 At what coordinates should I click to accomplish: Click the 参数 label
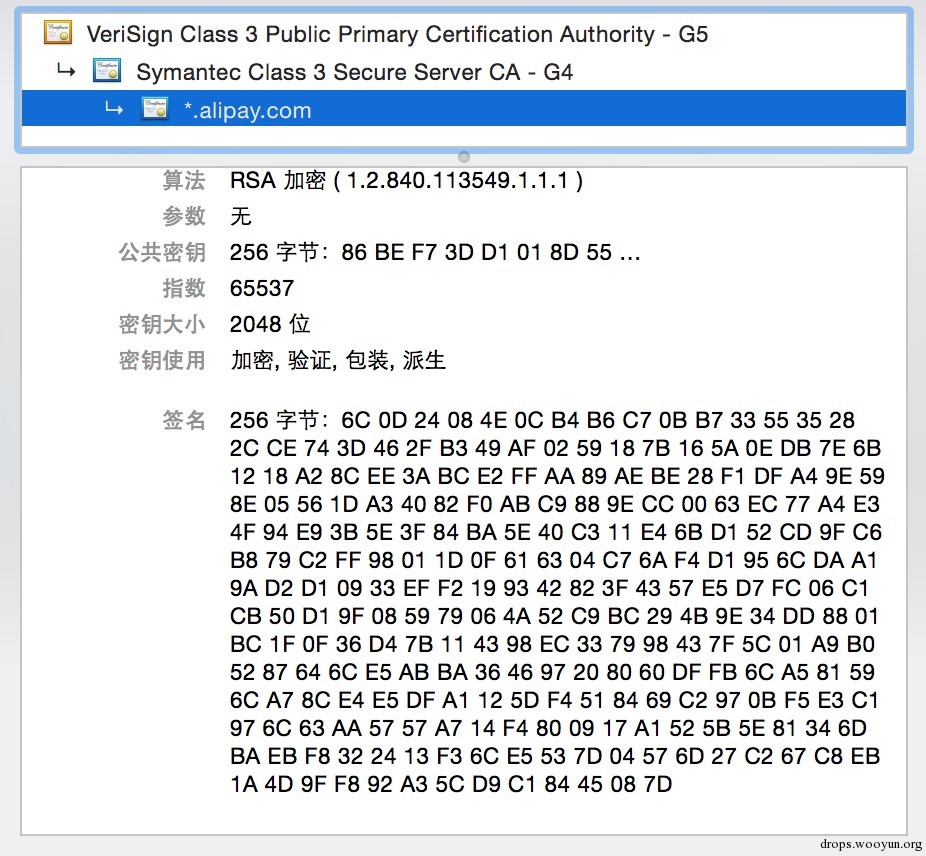coord(184,216)
